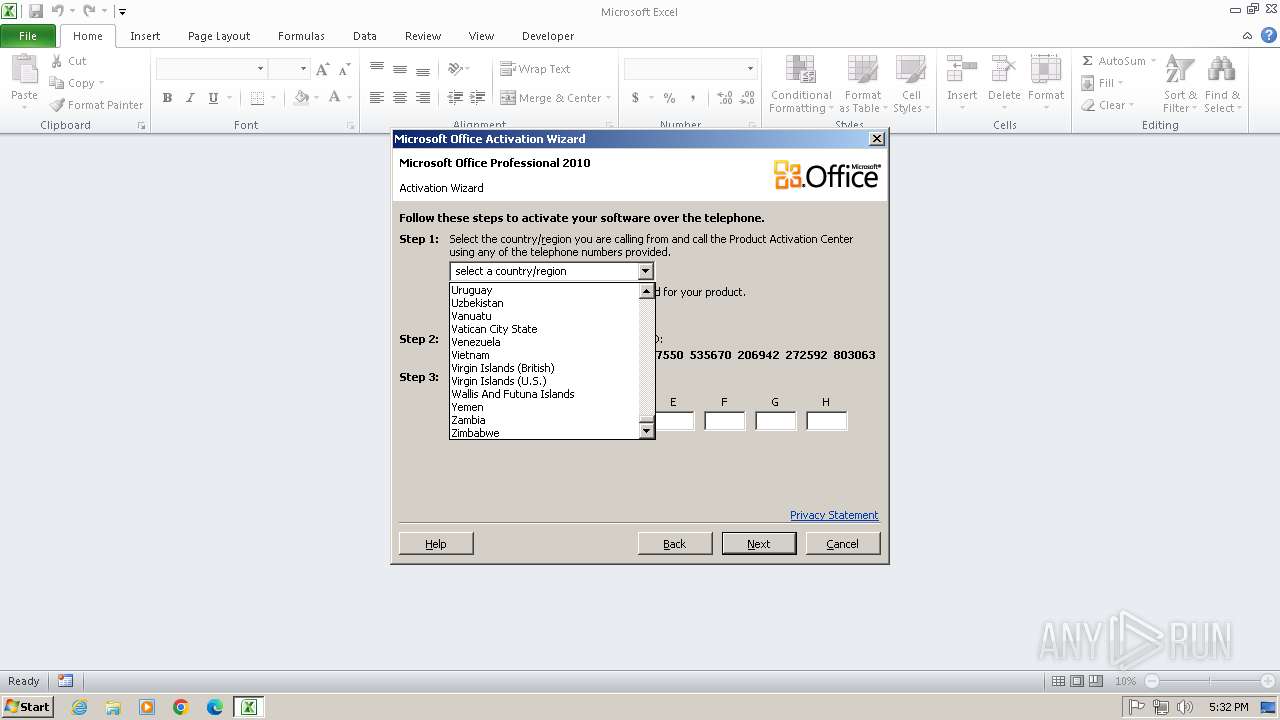Screen dimensions: 1280x720
Task: Click the Cancel button in wizard
Action: (842, 543)
